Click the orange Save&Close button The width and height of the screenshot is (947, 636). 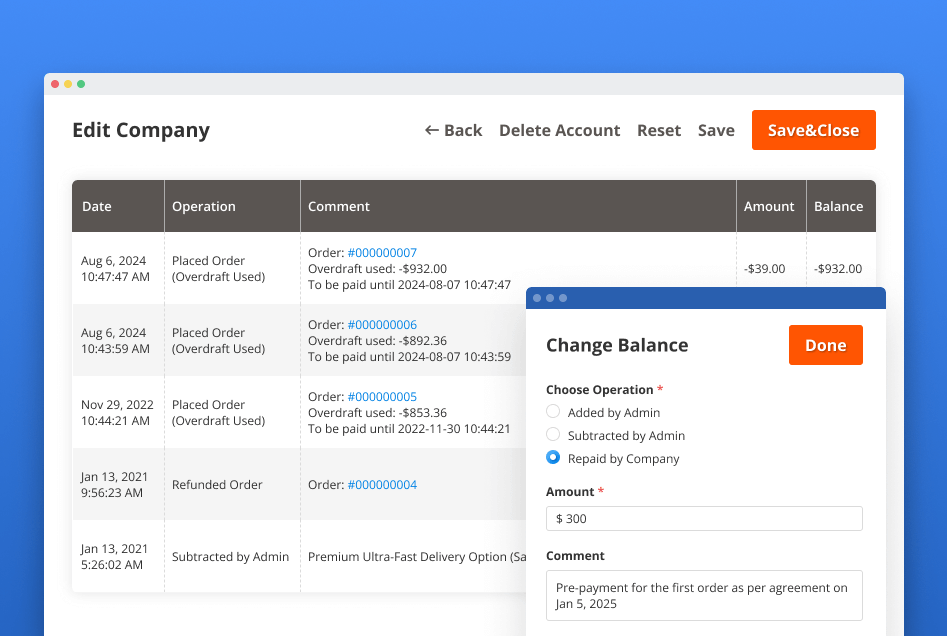pyautogui.click(x=813, y=130)
